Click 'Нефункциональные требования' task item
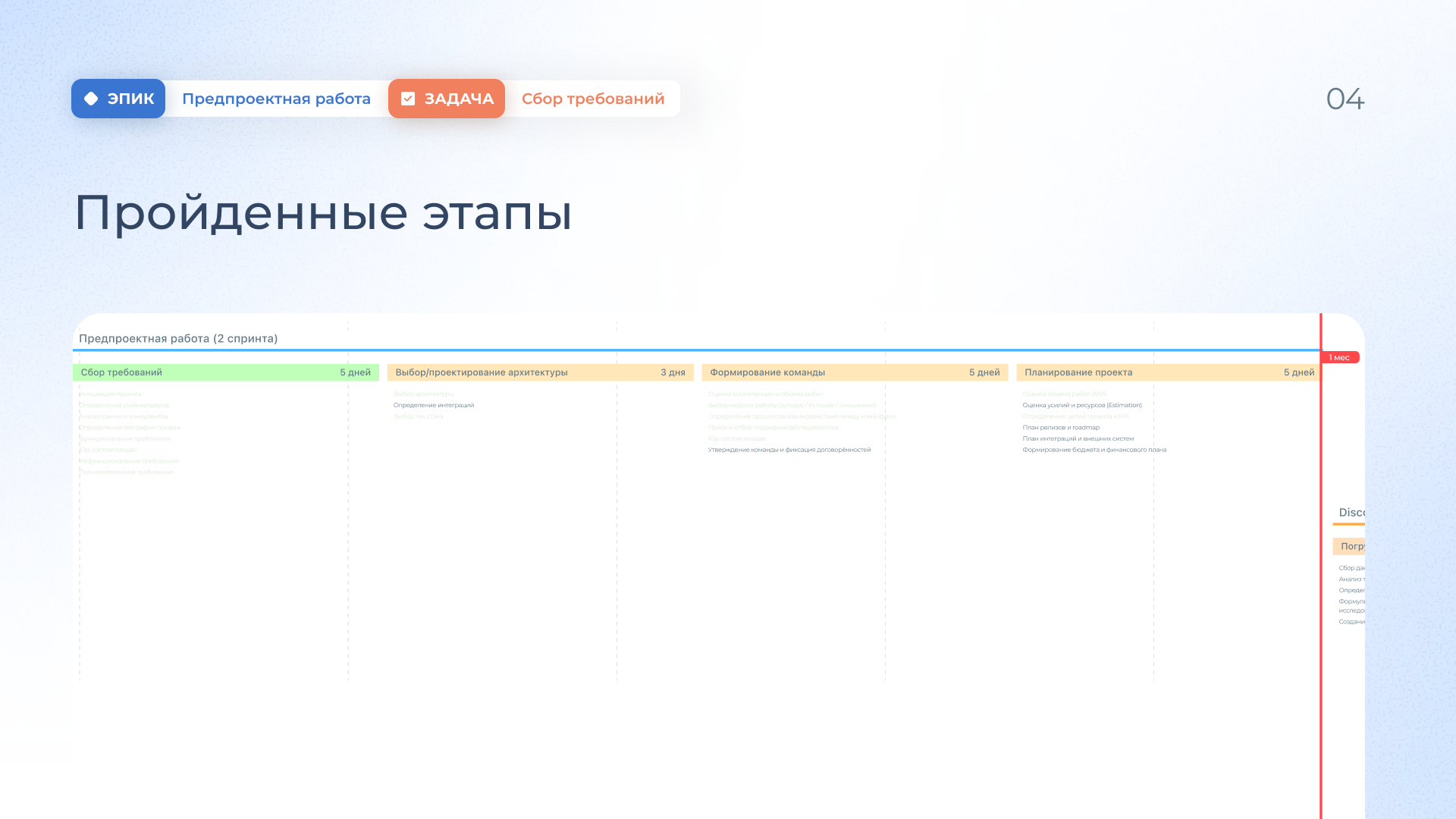This screenshot has width=1456, height=819. (x=129, y=461)
